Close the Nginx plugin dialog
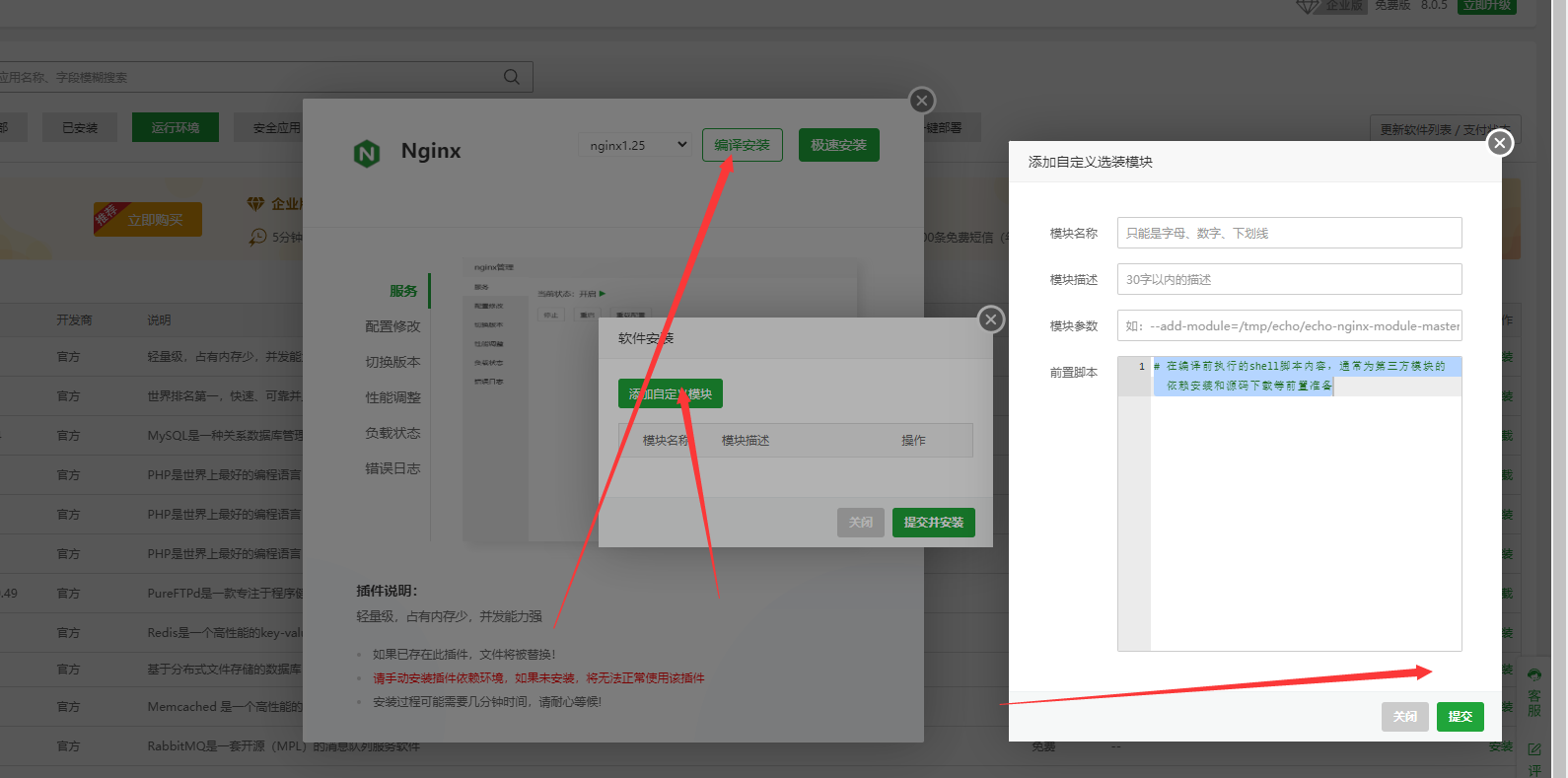The height and width of the screenshot is (778, 1568). 922,101
